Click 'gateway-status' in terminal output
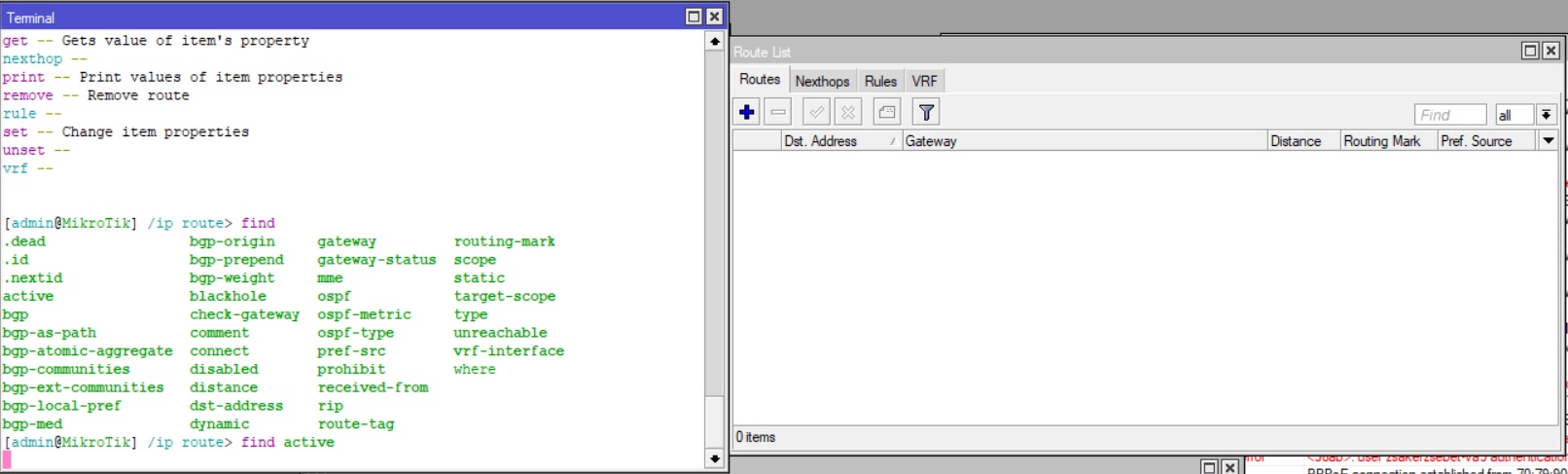Viewport: 1568px width, 474px height. click(376, 260)
